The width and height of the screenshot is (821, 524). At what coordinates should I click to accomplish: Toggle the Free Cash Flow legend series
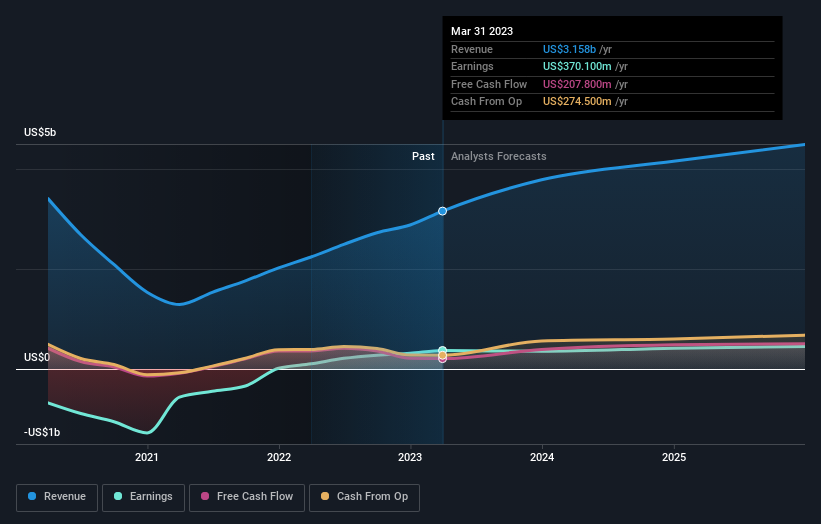pyautogui.click(x=247, y=497)
